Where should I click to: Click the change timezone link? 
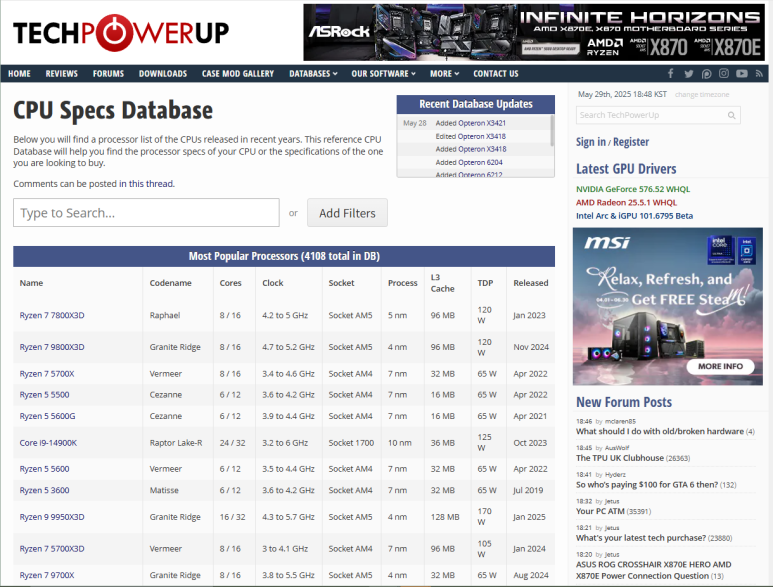702,95
